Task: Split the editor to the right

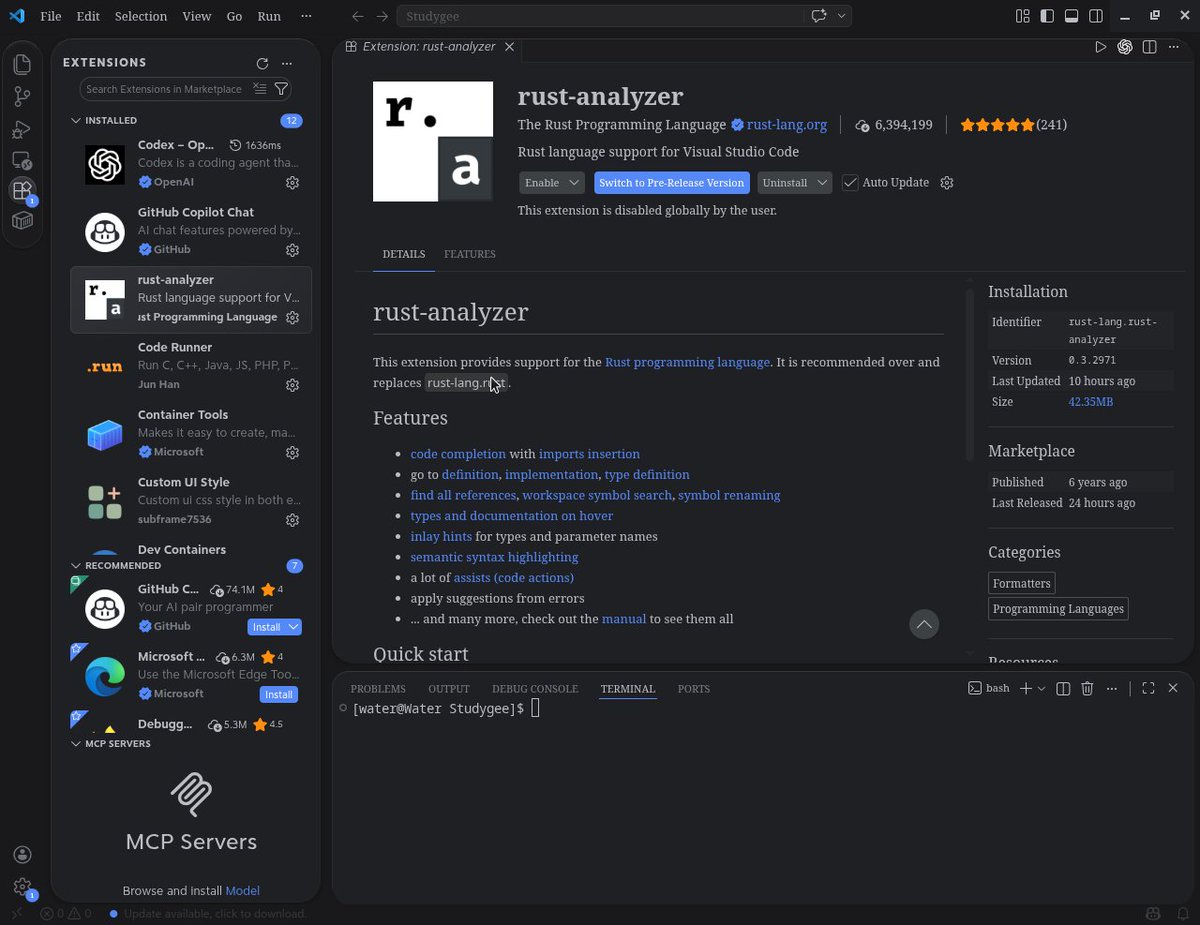Action: [1150, 47]
